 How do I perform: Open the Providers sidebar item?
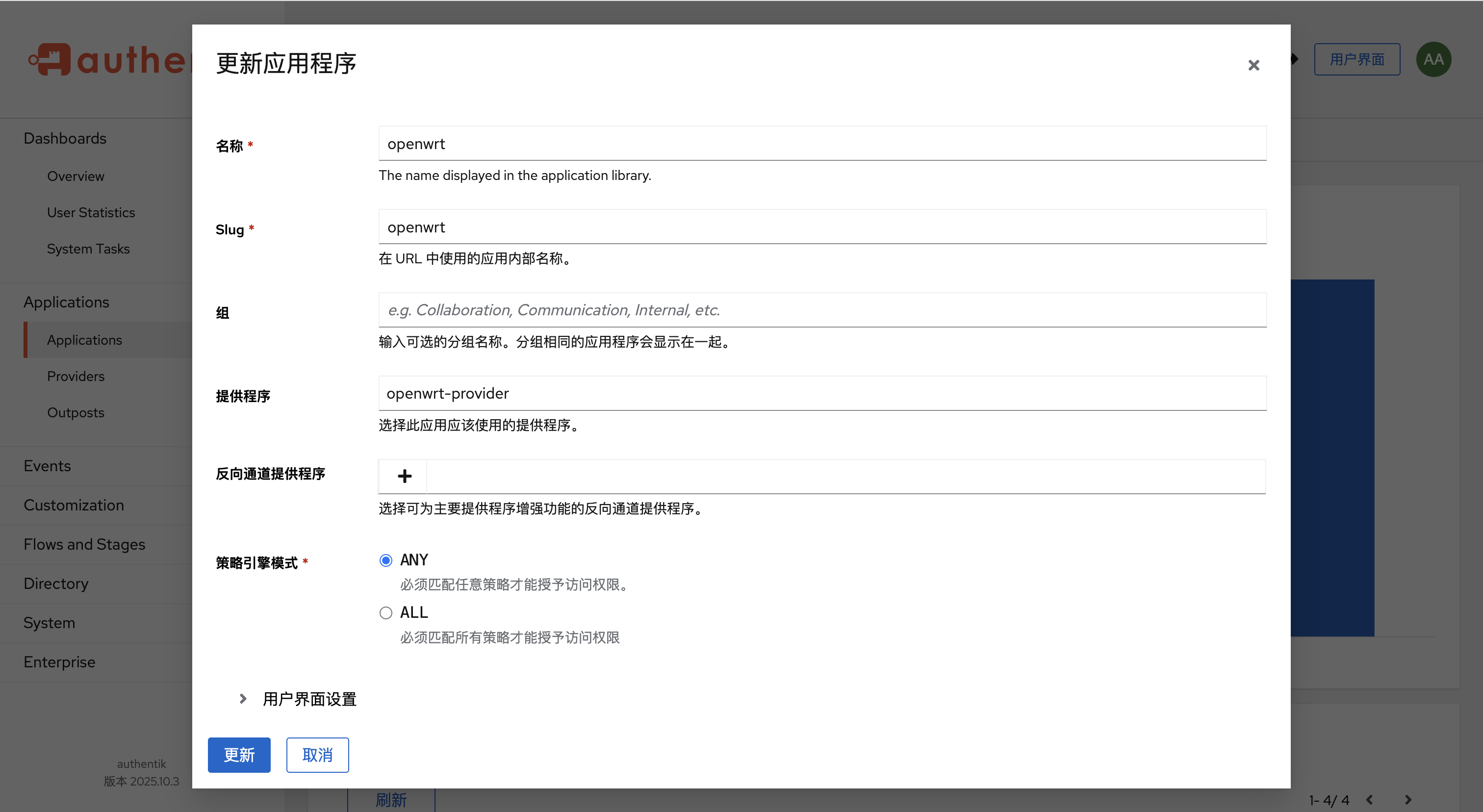(x=76, y=377)
